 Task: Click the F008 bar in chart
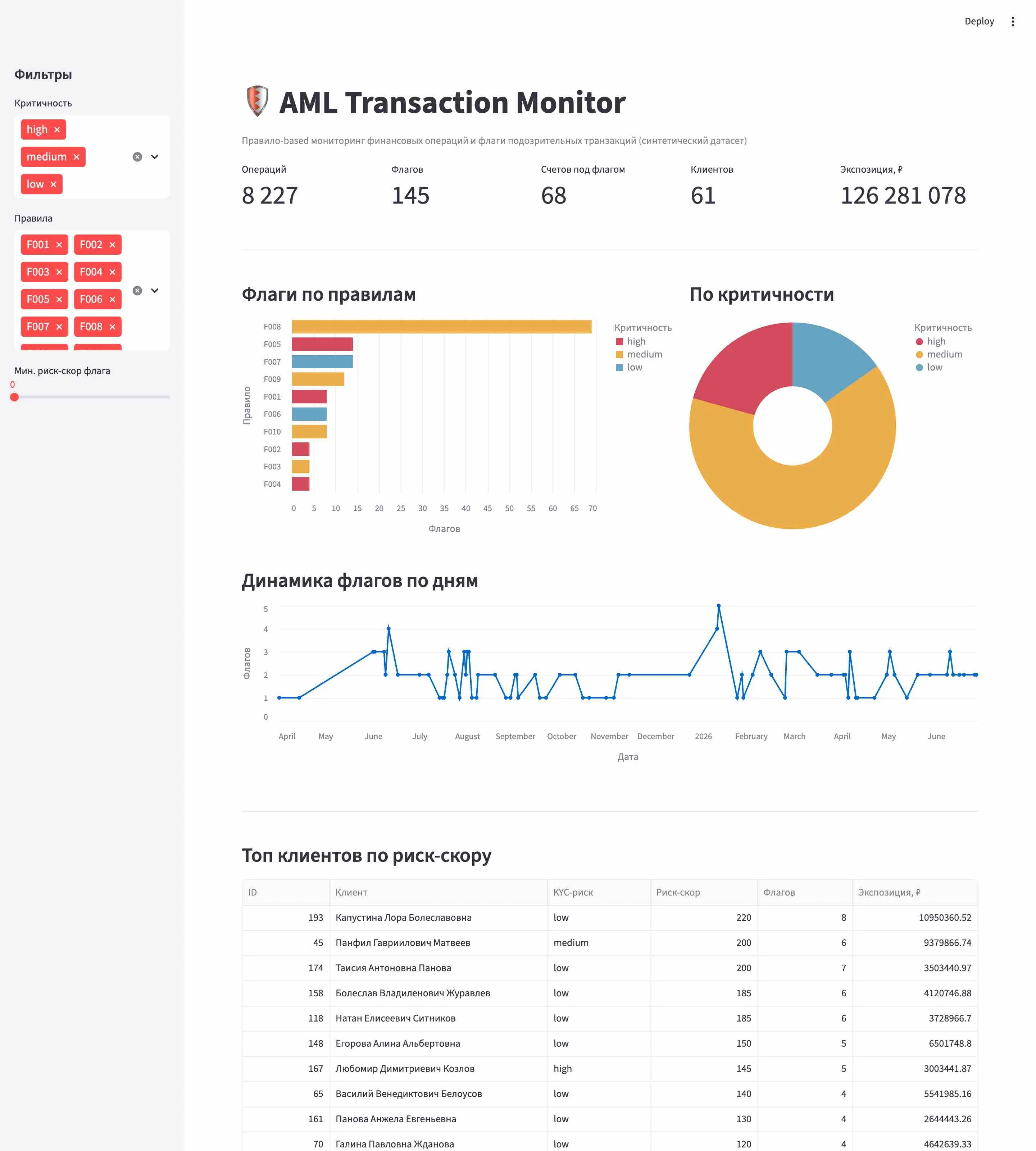point(442,327)
